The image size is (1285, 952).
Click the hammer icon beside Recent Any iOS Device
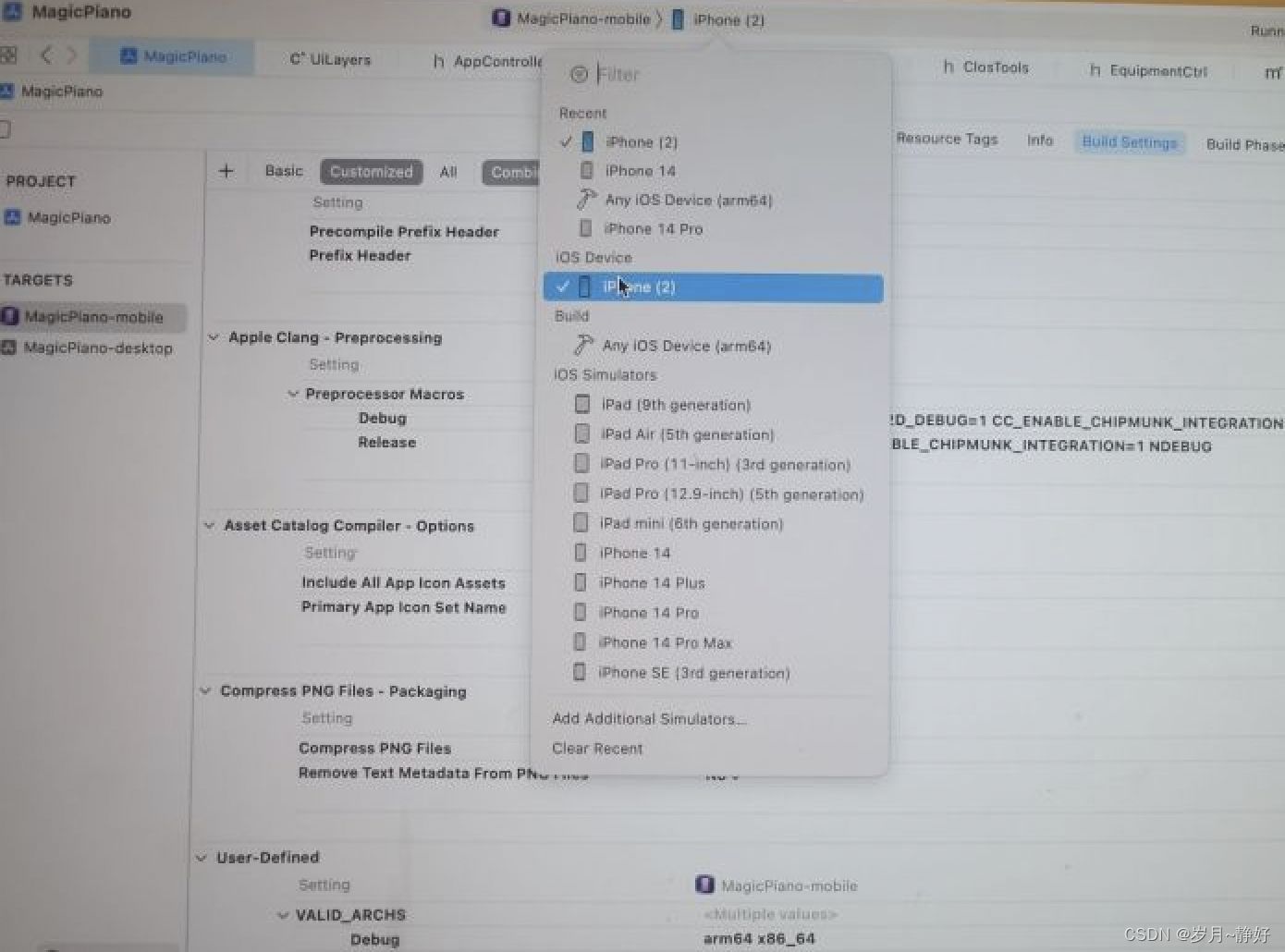586,199
